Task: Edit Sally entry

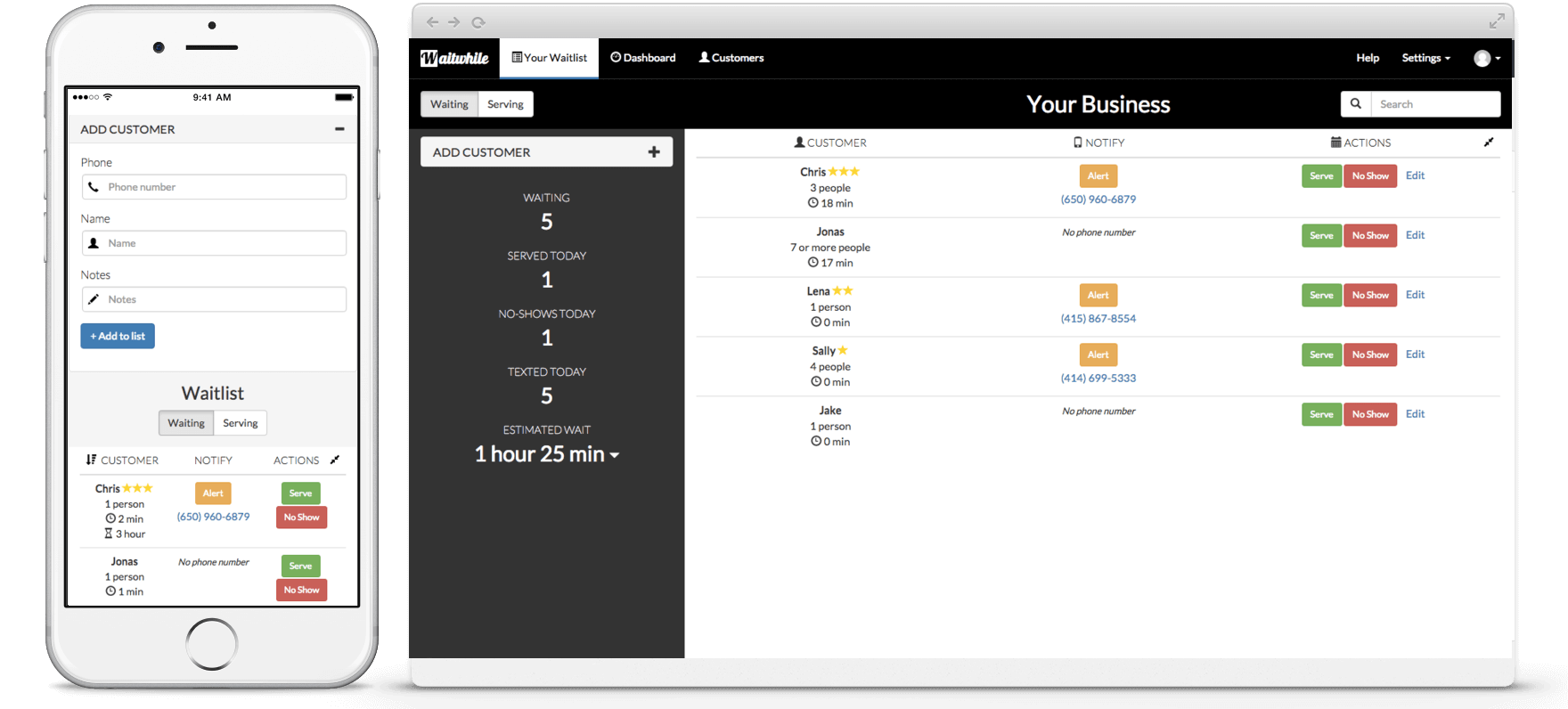Action: pyautogui.click(x=1415, y=354)
